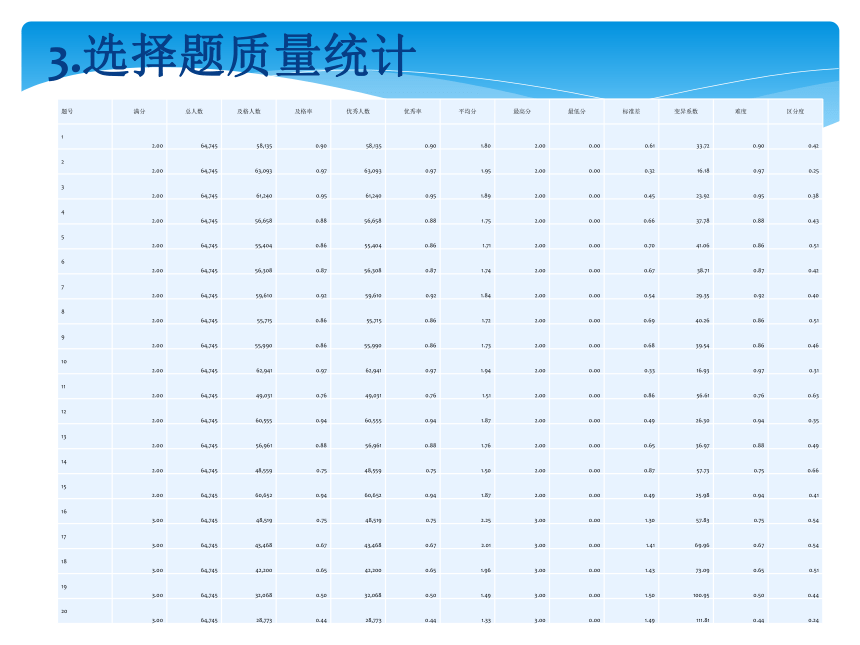Click the slide title 3.选择题质量统计
This screenshot has width=860, height=645.
[x=231, y=55]
